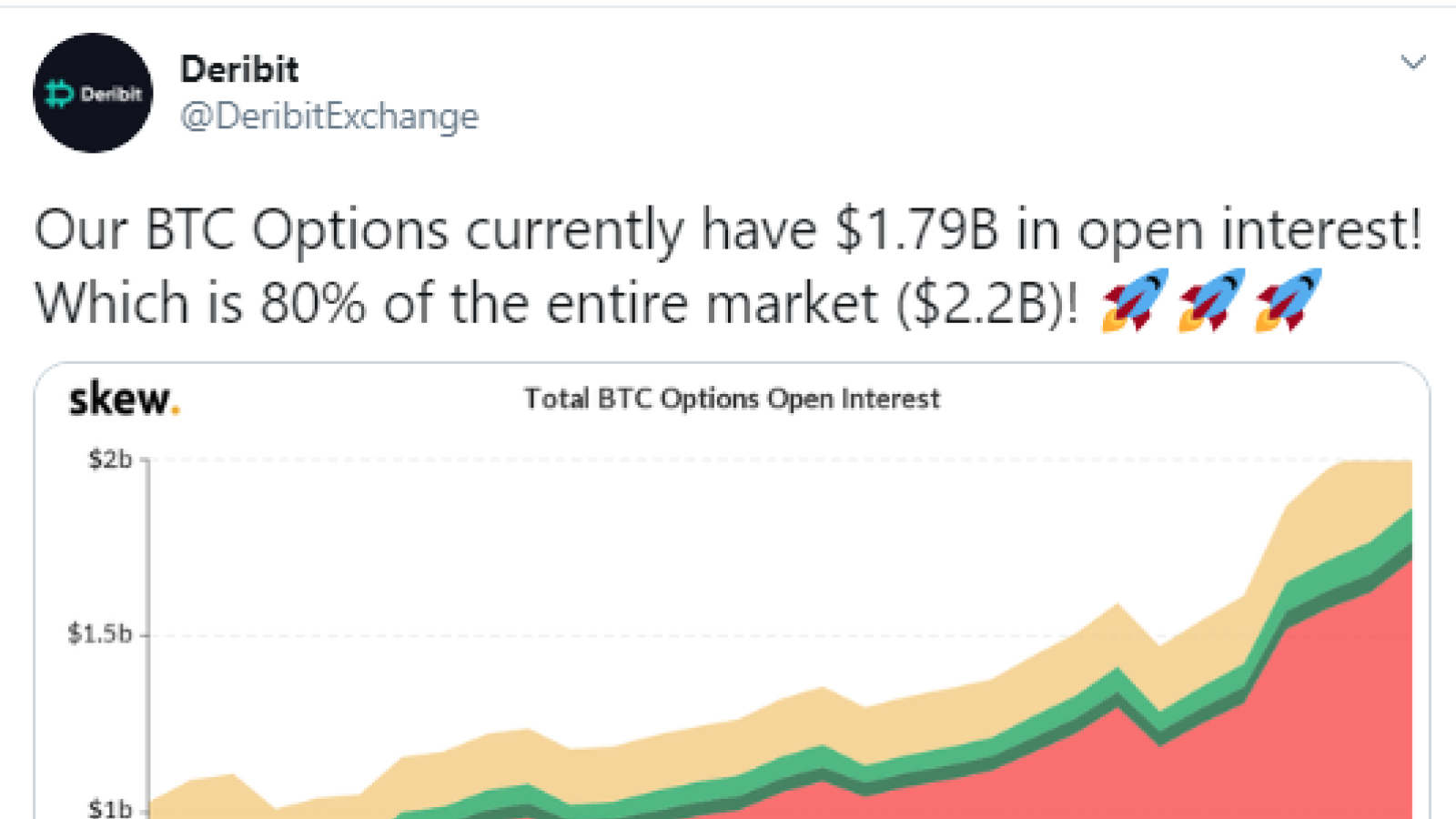This screenshot has height=819, width=1456.
Task: Open the @DeribitExchange handle link
Action: [x=329, y=116]
